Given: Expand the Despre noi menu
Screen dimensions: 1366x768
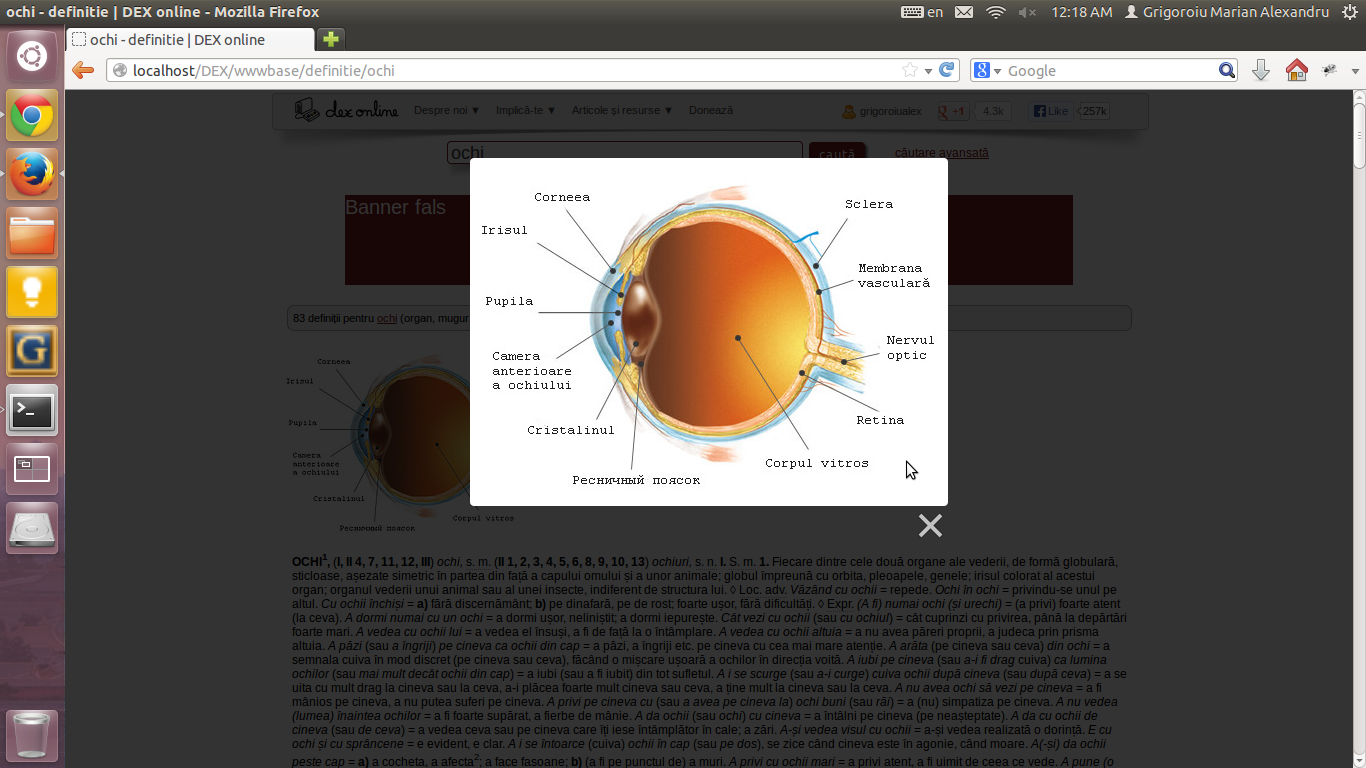Looking at the screenshot, I should pos(447,110).
